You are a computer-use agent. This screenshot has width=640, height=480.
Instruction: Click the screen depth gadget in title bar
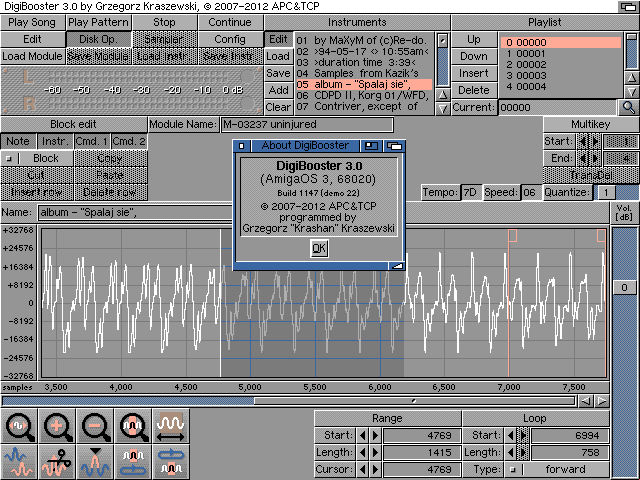click(628, 6)
